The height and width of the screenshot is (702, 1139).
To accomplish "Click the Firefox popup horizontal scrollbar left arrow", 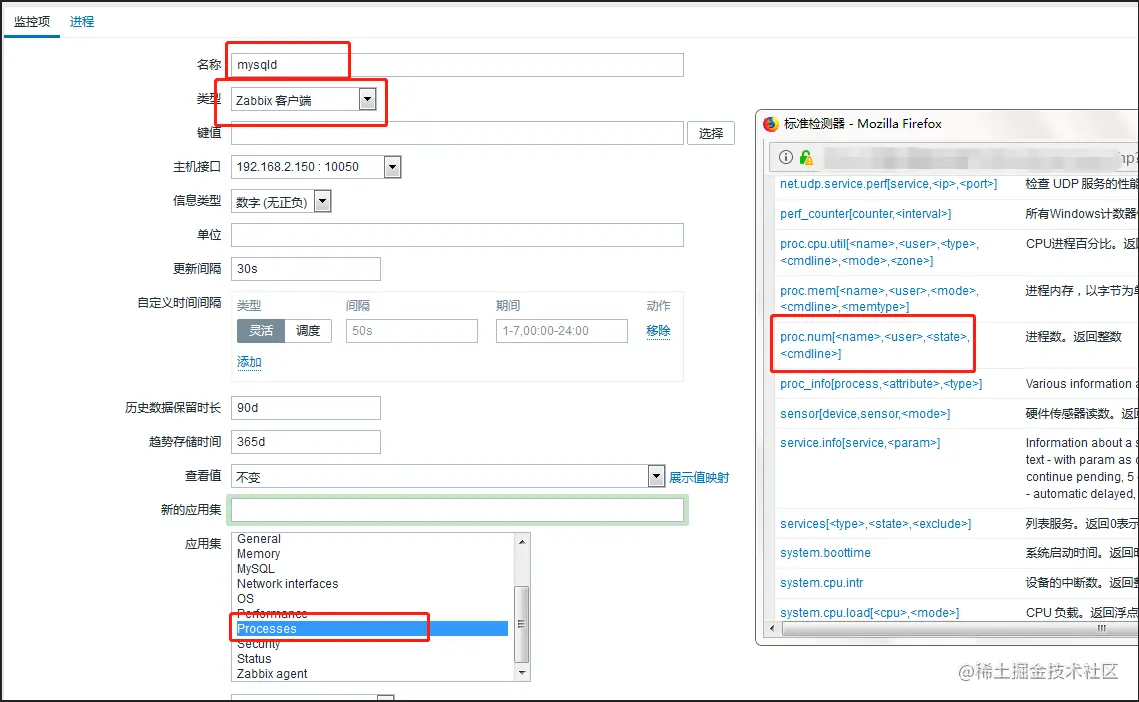I will 772,629.
